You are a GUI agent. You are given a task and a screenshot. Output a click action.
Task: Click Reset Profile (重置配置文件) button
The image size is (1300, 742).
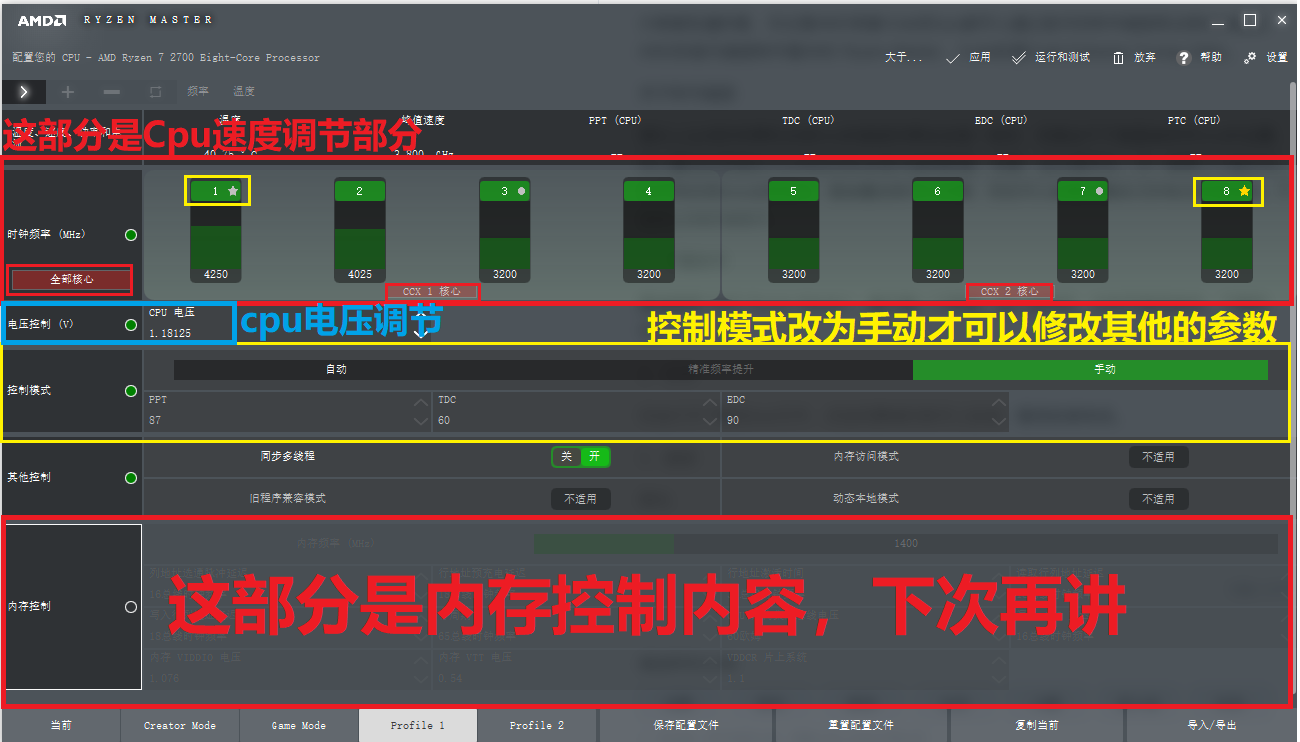(861, 725)
